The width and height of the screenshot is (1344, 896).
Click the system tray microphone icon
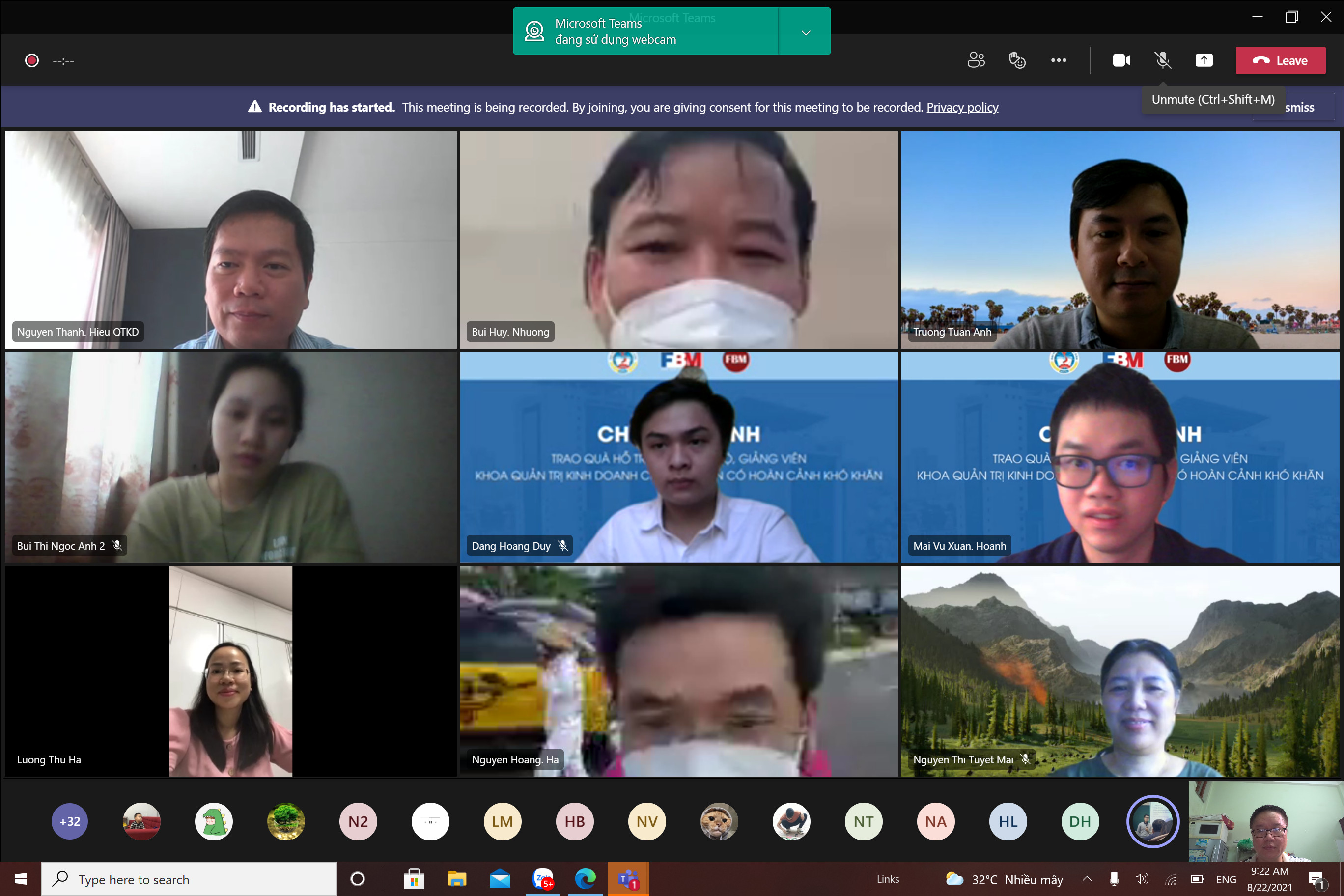[1114, 879]
